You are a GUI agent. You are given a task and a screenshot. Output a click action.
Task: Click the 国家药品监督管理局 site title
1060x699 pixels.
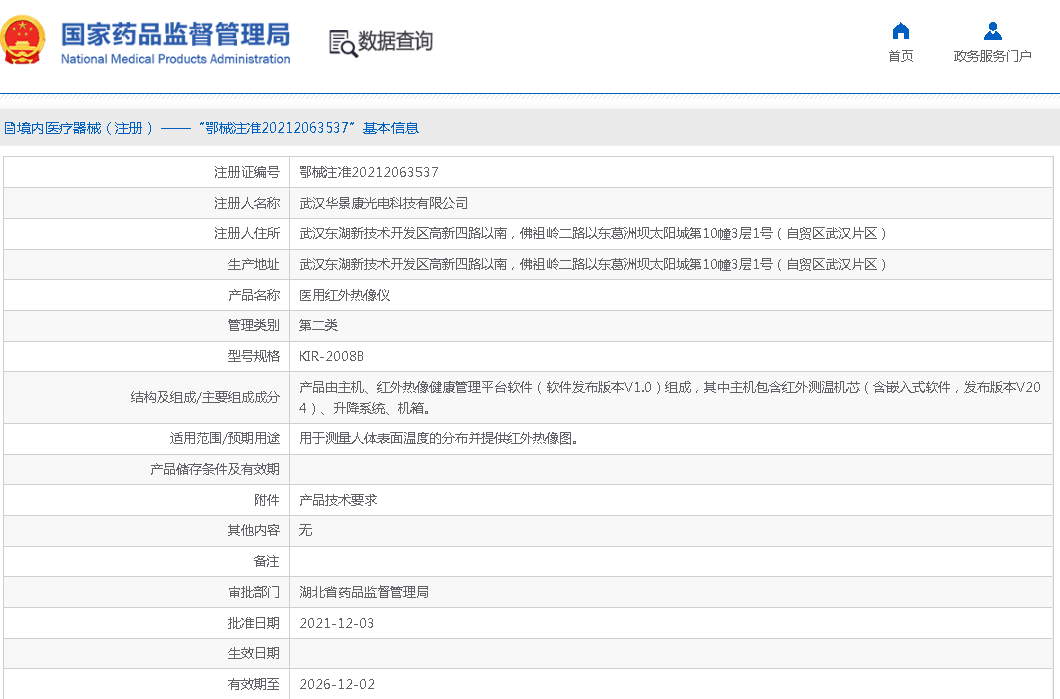tap(175, 34)
